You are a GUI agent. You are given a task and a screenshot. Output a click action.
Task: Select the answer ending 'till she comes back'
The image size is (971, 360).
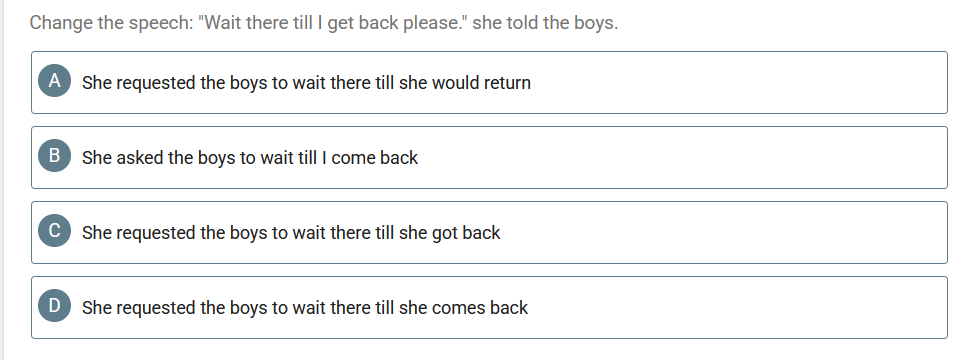[489, 307]
